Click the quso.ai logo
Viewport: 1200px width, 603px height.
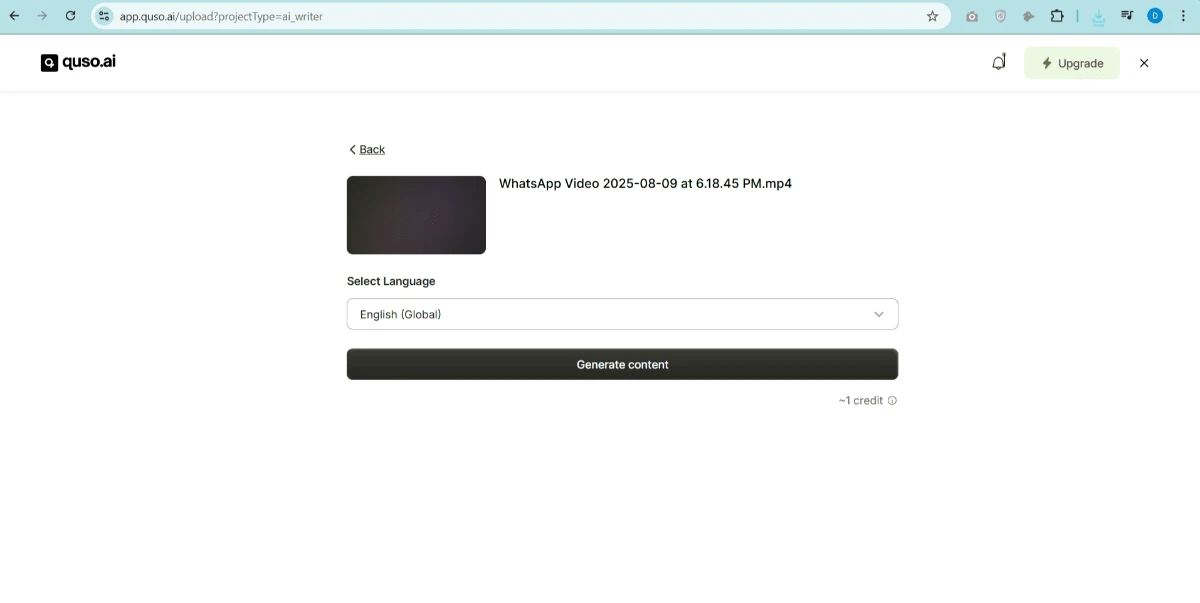[x=77, y=61]
